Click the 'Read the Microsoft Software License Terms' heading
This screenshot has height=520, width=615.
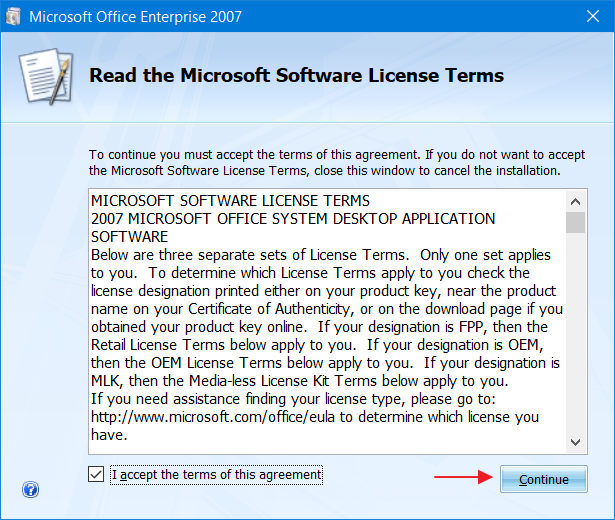point(297,75)
